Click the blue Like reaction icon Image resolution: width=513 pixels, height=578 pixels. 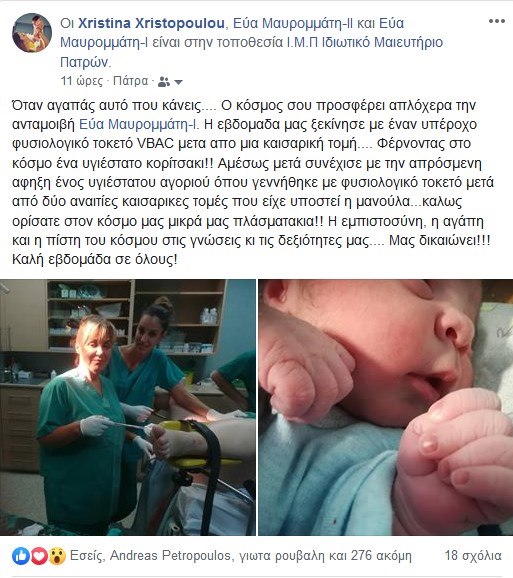point(21,556)
